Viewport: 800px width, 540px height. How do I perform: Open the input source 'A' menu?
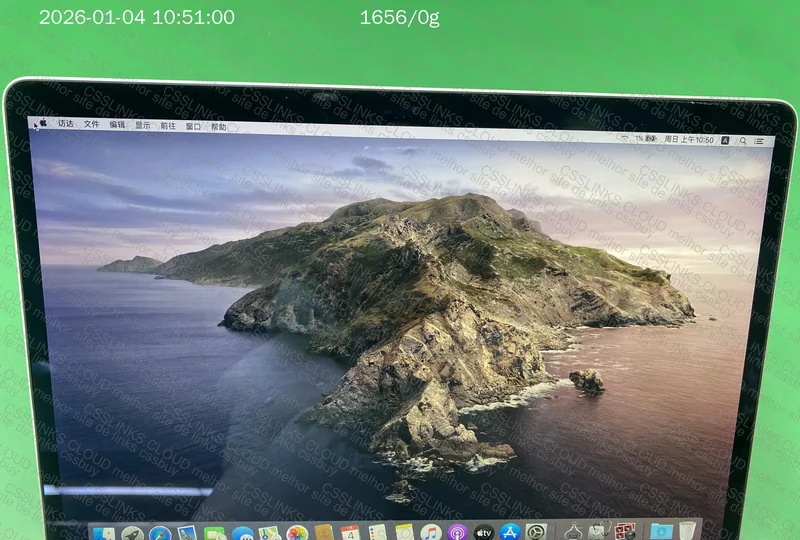point(725,140)
